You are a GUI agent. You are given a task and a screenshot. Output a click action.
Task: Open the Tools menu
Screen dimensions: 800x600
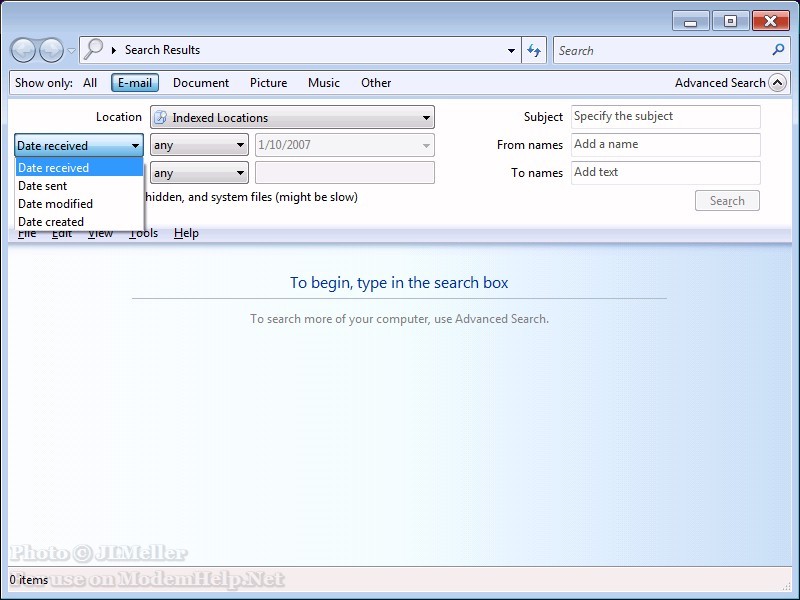(143, 233)
